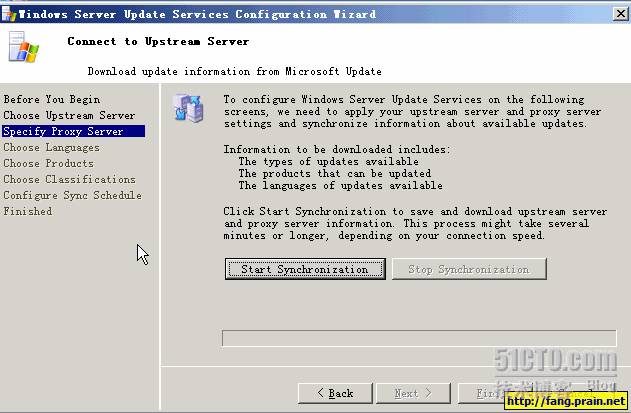Click the greyed Next button
This screenshot has height=413, width=631.
pos(413,393)
